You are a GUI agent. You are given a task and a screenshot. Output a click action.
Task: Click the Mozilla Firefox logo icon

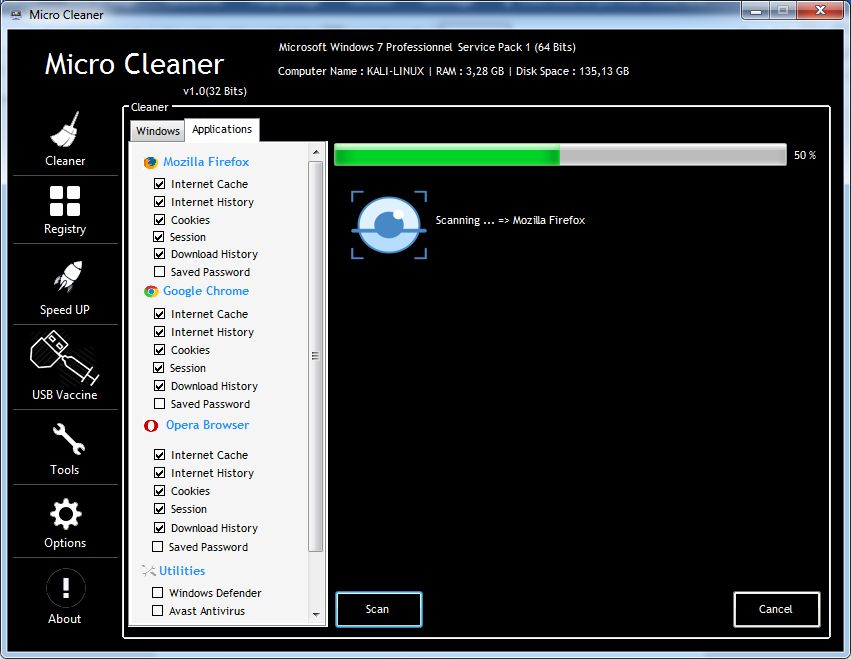[x=150, y=162]
